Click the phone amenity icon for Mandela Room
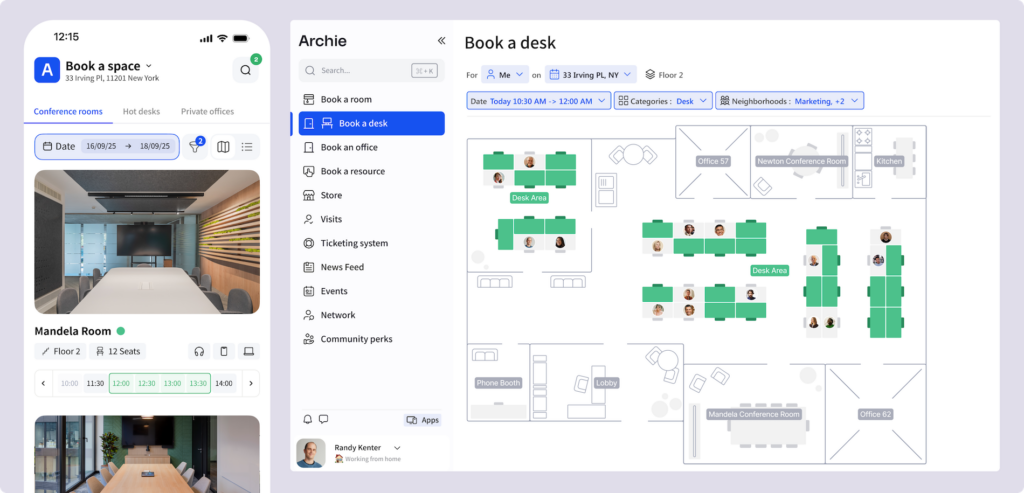 (224, 351)
